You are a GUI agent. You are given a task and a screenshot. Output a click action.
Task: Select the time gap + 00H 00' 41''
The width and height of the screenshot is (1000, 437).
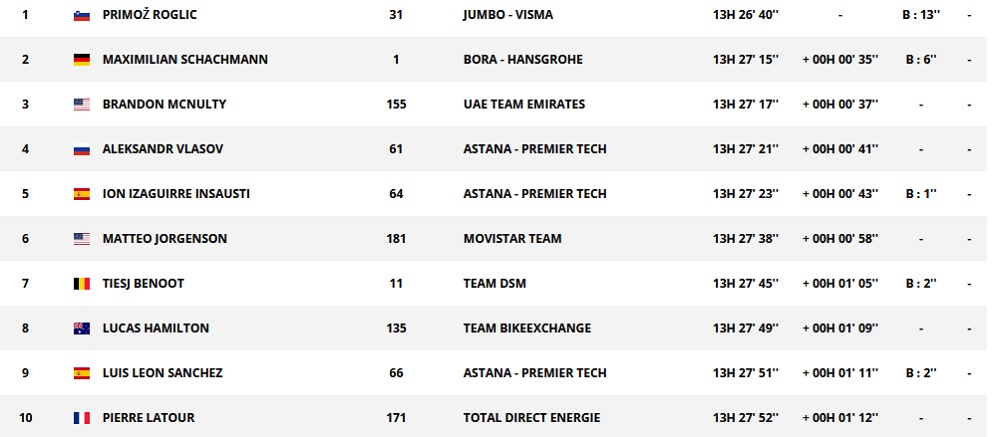pos(840,150)
